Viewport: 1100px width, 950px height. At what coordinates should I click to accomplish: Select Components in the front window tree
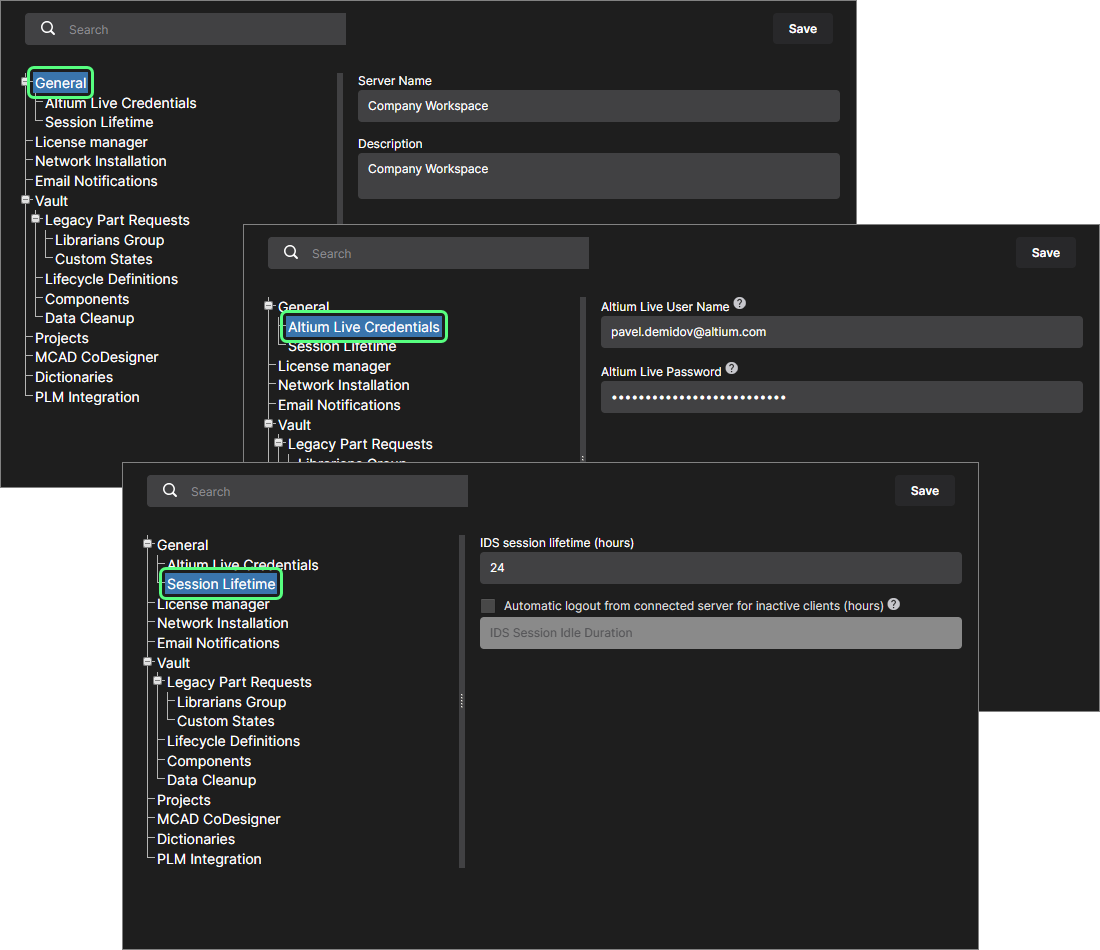pos(208,761)
